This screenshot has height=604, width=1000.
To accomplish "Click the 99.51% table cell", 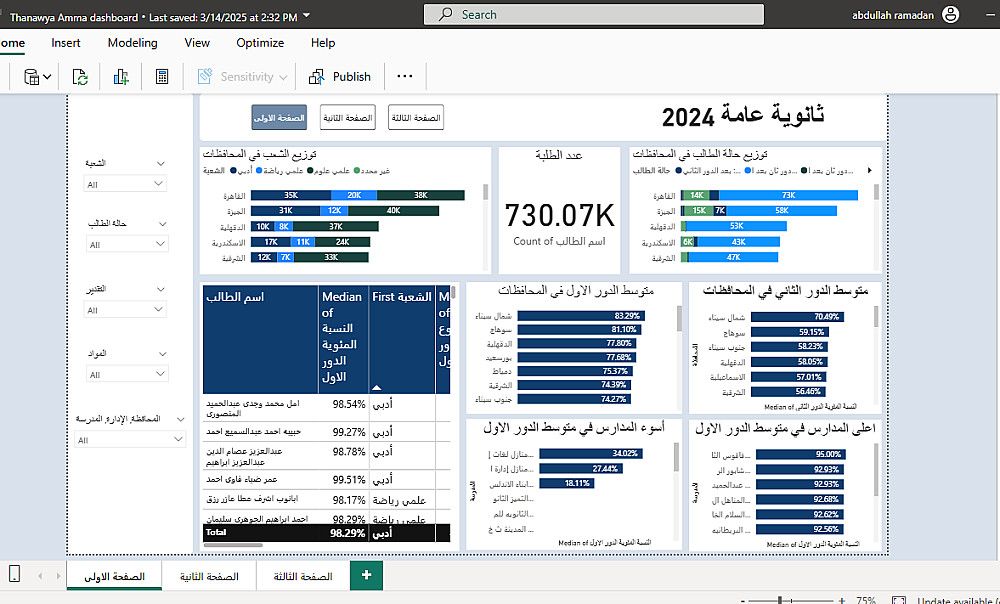I will click(349, 480).
